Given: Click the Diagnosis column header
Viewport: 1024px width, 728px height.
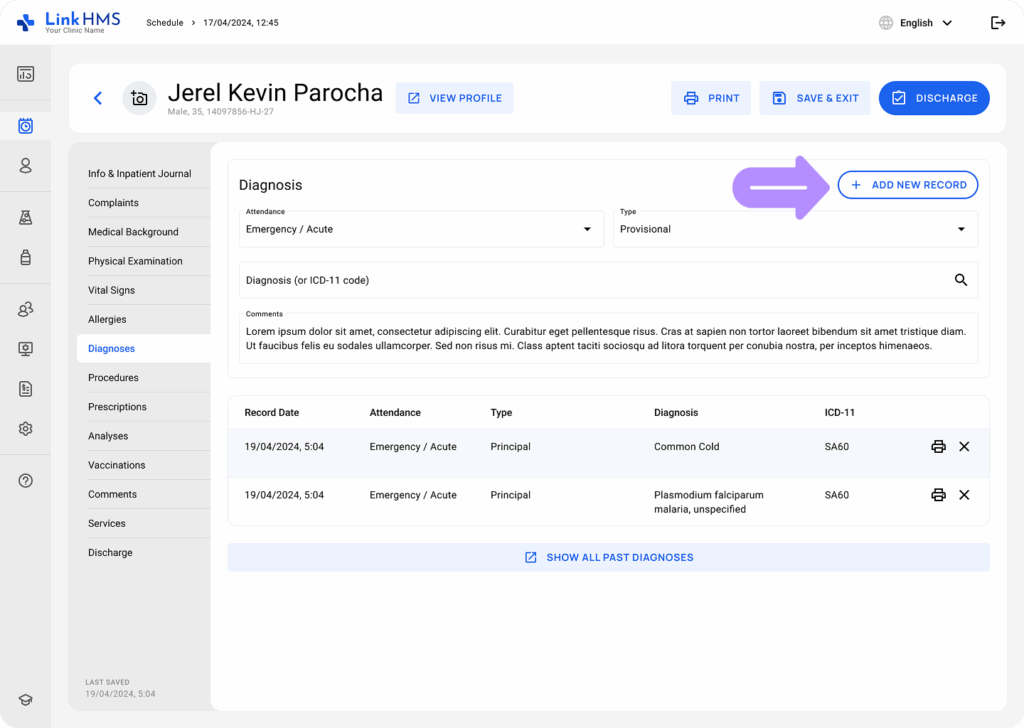Looking at the screenshot, I should pos(676,413).
